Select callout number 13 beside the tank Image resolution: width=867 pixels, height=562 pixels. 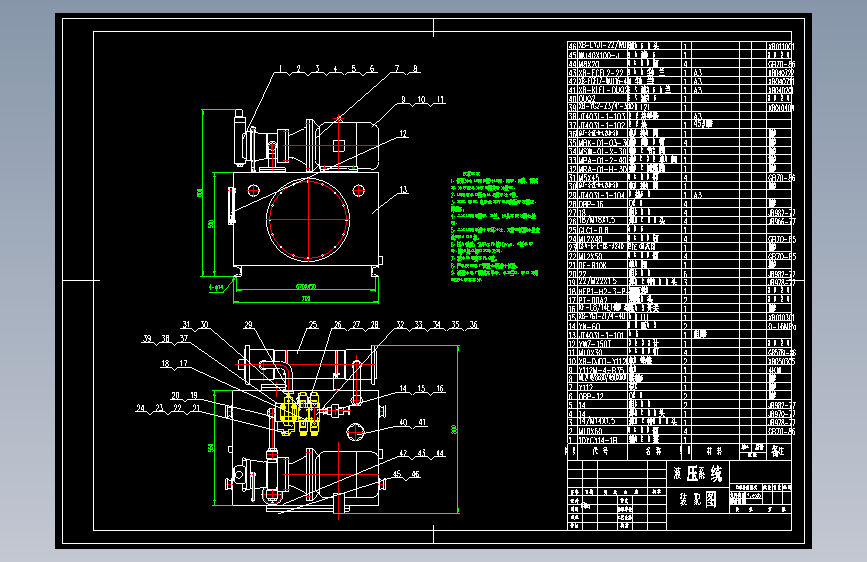click(x=404, y=190)
